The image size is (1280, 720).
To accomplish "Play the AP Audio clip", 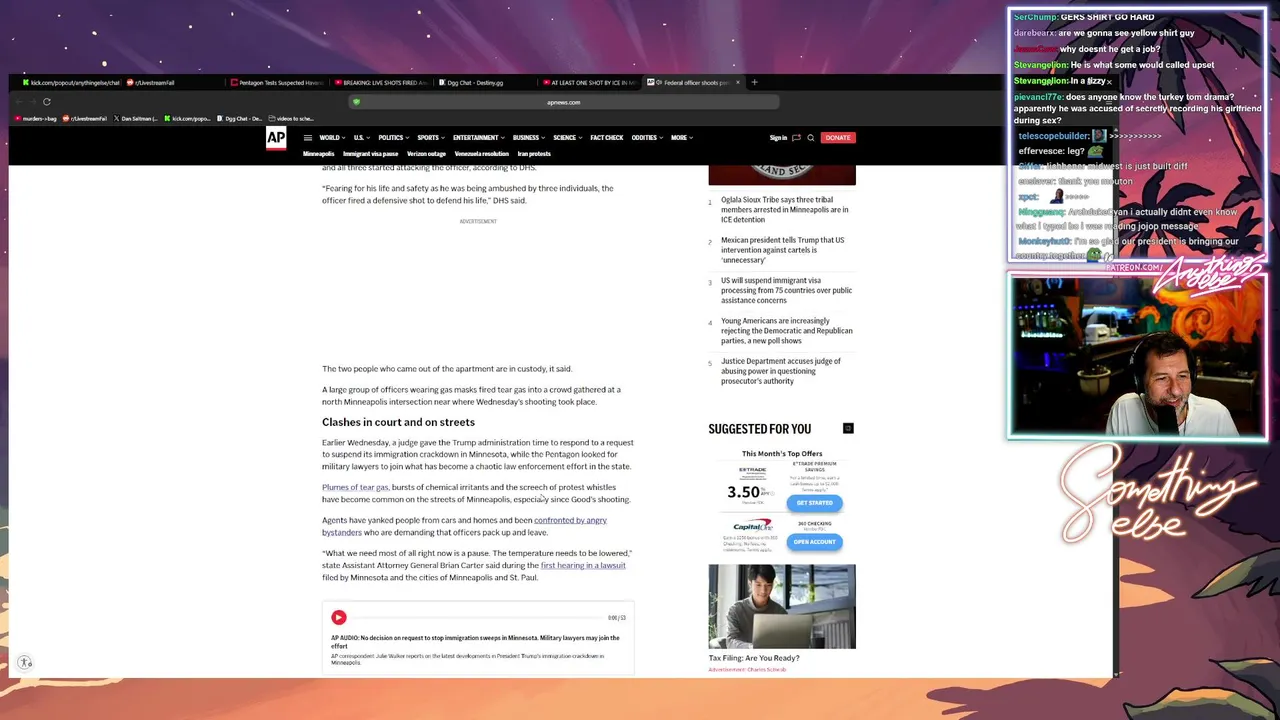I will (x=339, y=618).
